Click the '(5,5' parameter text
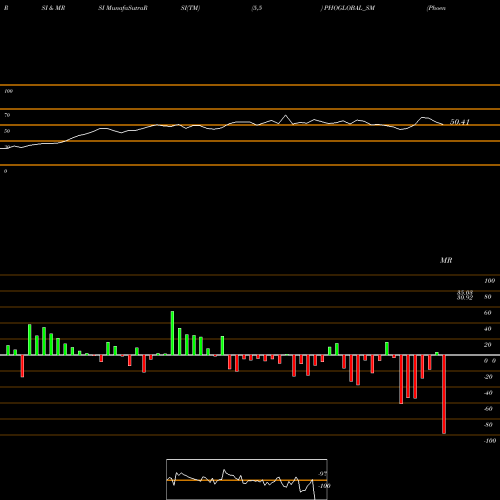Screen dimensions: 500x500 (257, 8)
